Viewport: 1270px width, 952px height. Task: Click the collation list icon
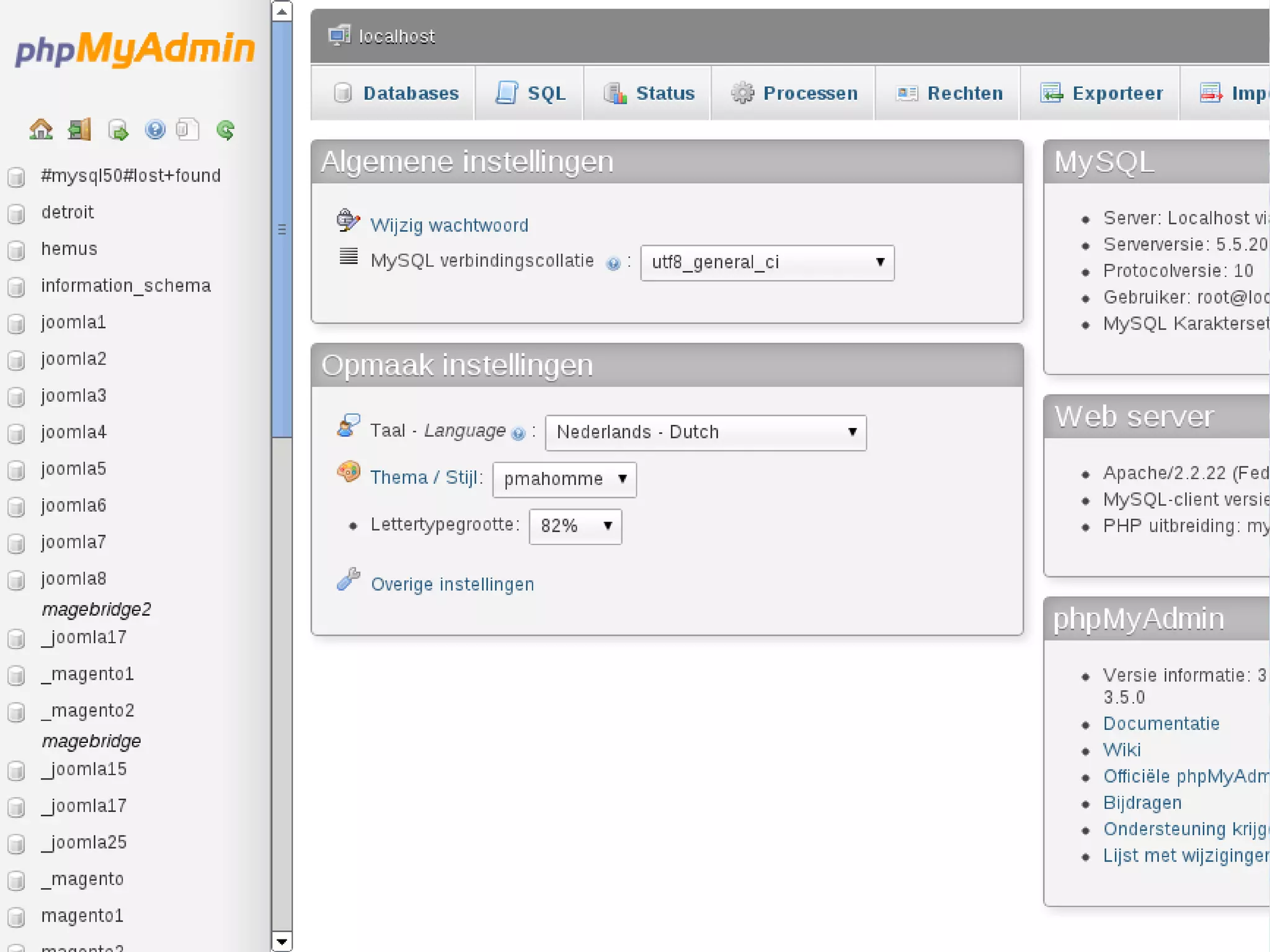[x=349, y=256]
